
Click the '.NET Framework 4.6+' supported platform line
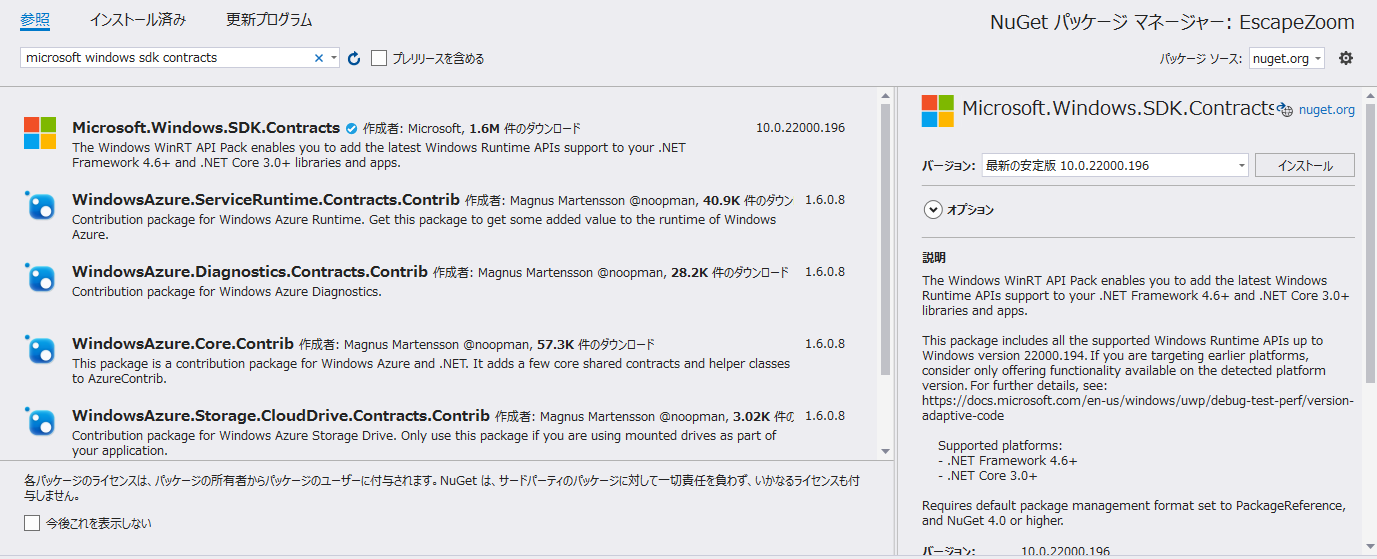click(1007, 461)
